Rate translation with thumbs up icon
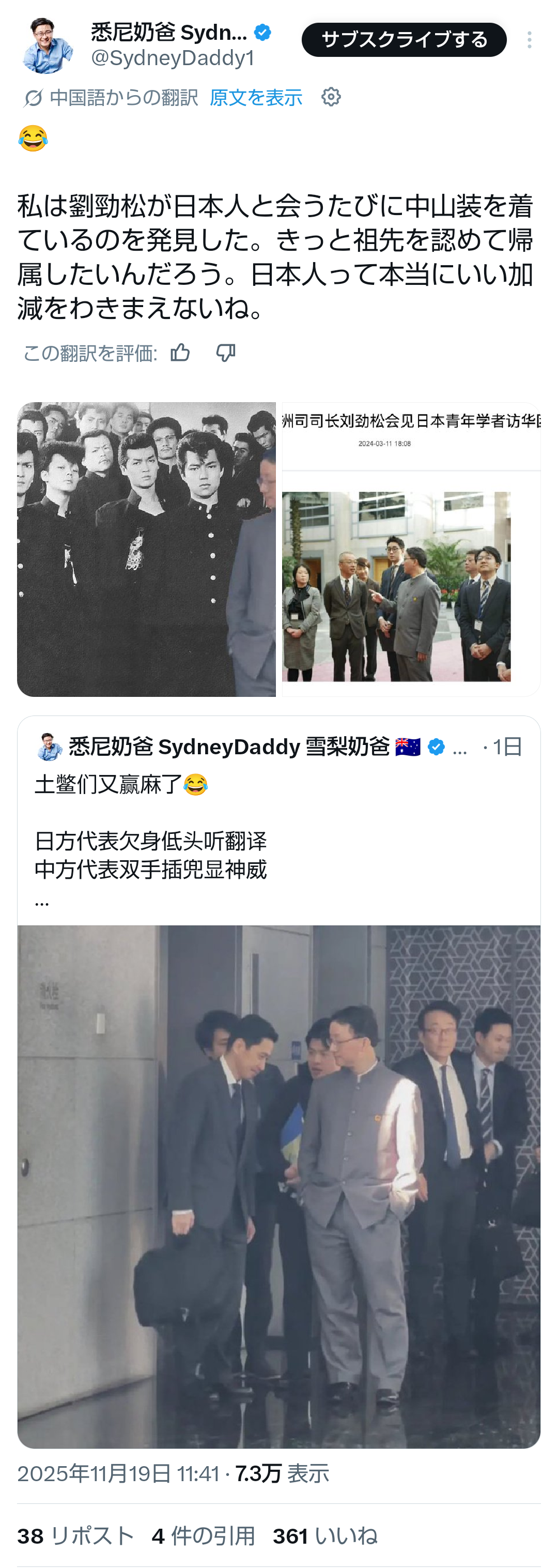This screenshot has width=558, height=1568. [180, 352]
